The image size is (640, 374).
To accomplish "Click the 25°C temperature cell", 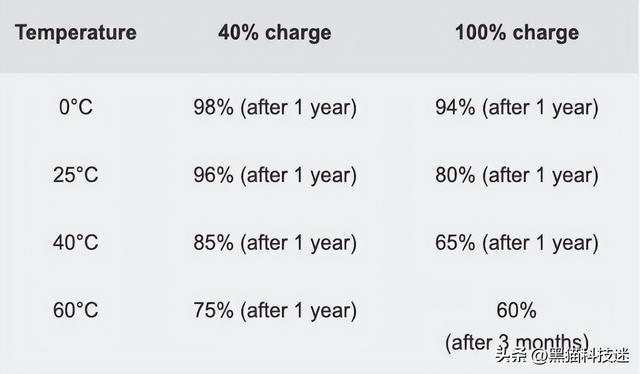I will (76, 175).
